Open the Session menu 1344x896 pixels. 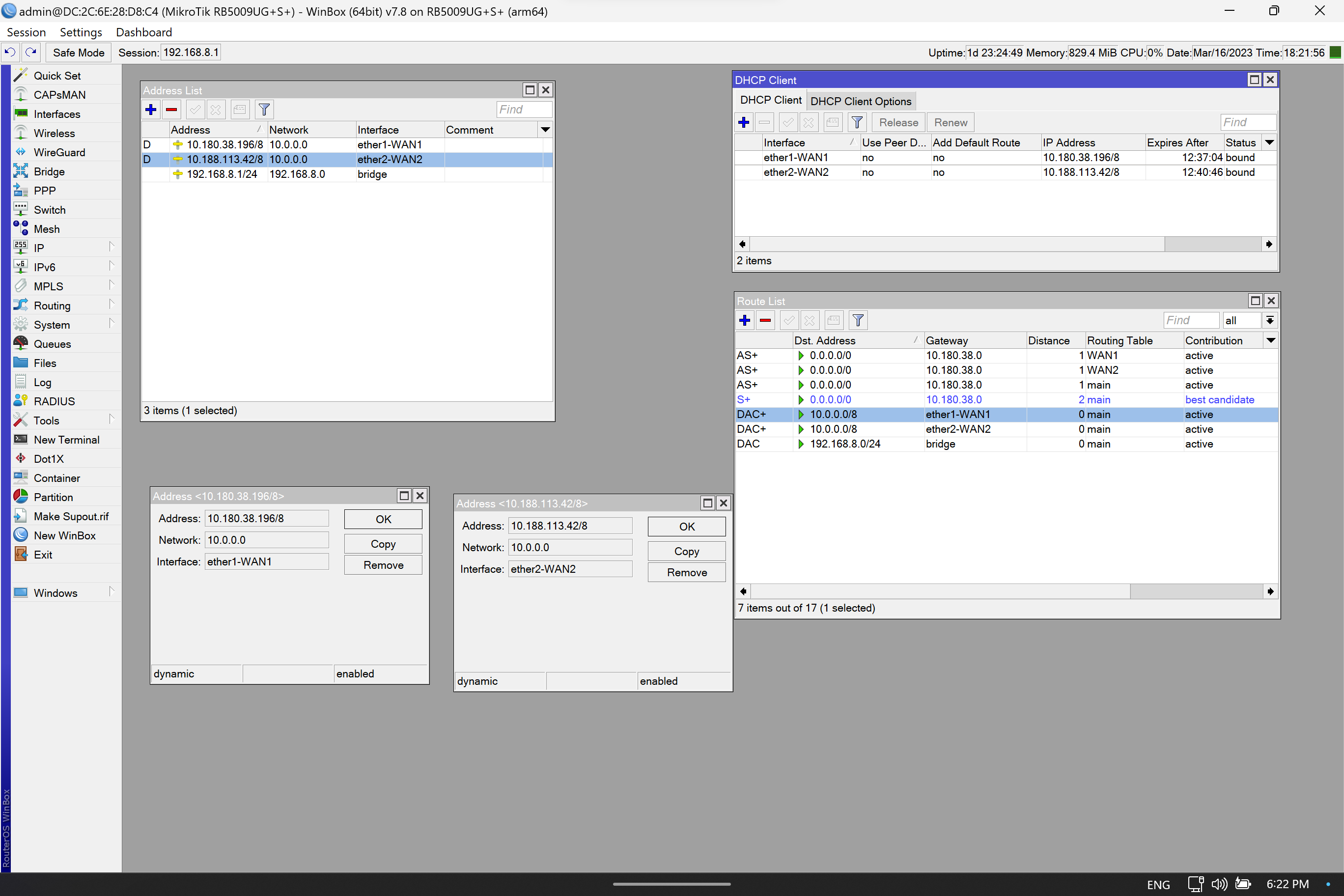click(x=26, y=32)
